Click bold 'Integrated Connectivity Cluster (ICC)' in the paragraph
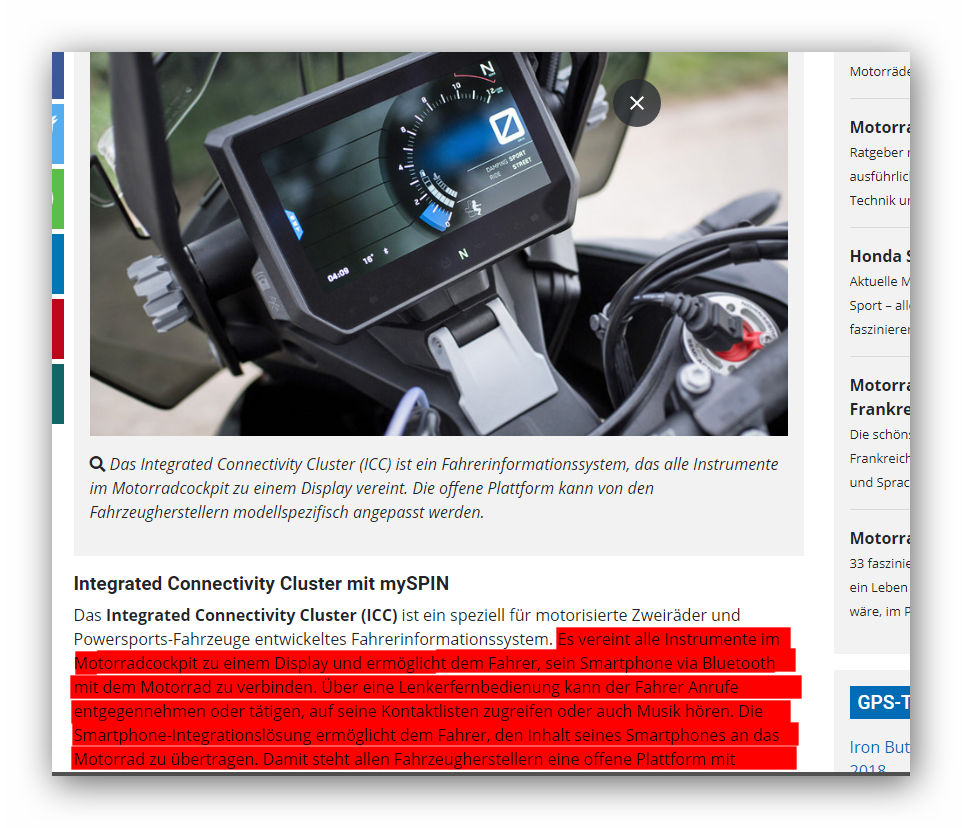The height and width of the screenshot is (828, 962). (x=252, y=614)
